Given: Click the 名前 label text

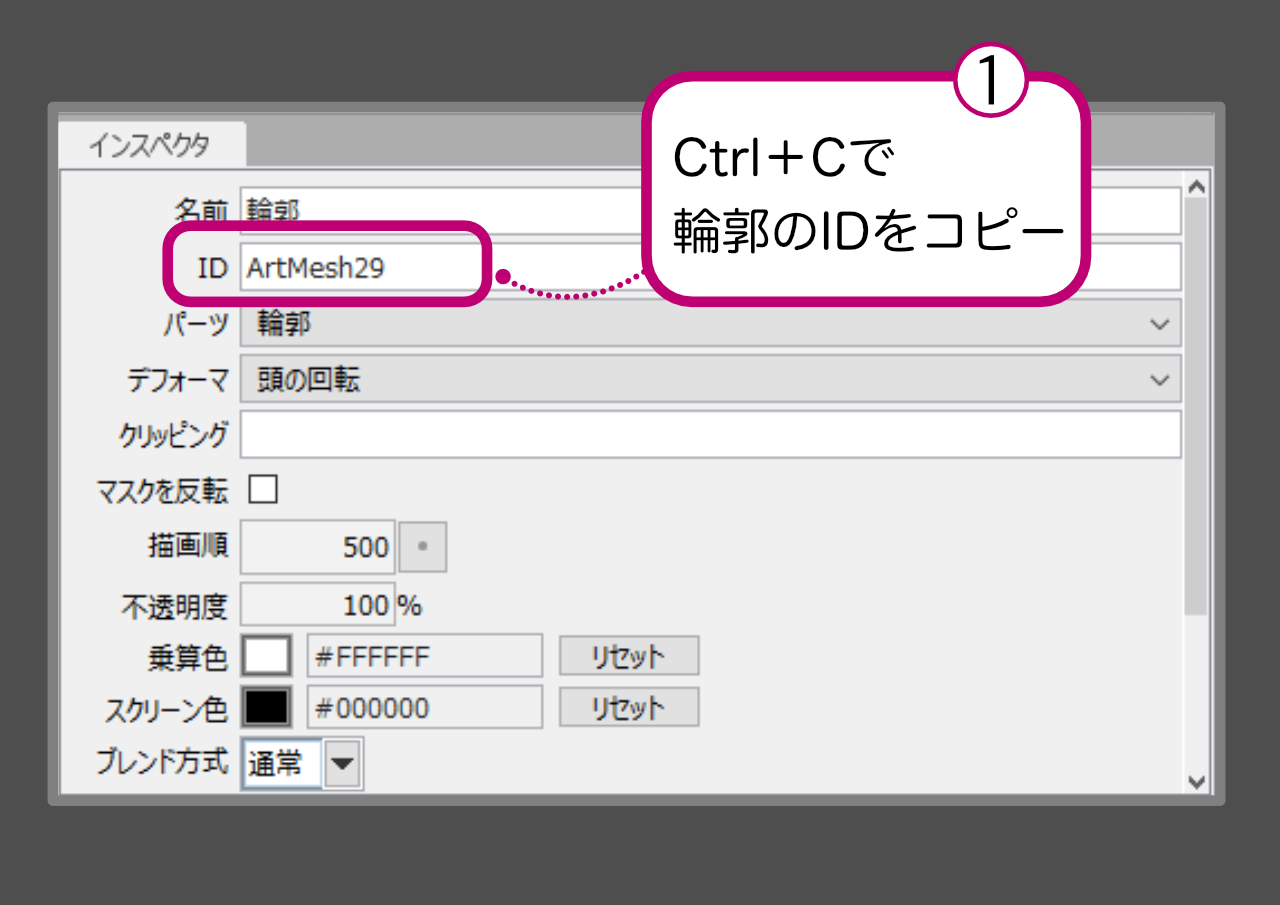Looking at the screenshot, I should pos(202,210).
